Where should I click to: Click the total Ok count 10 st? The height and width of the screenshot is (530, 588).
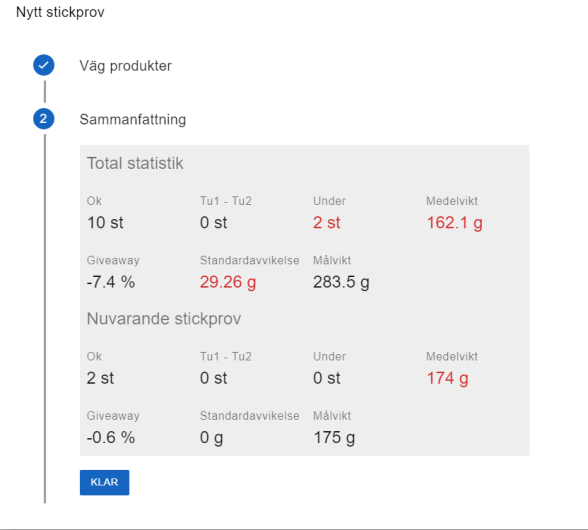pos(105,223)
